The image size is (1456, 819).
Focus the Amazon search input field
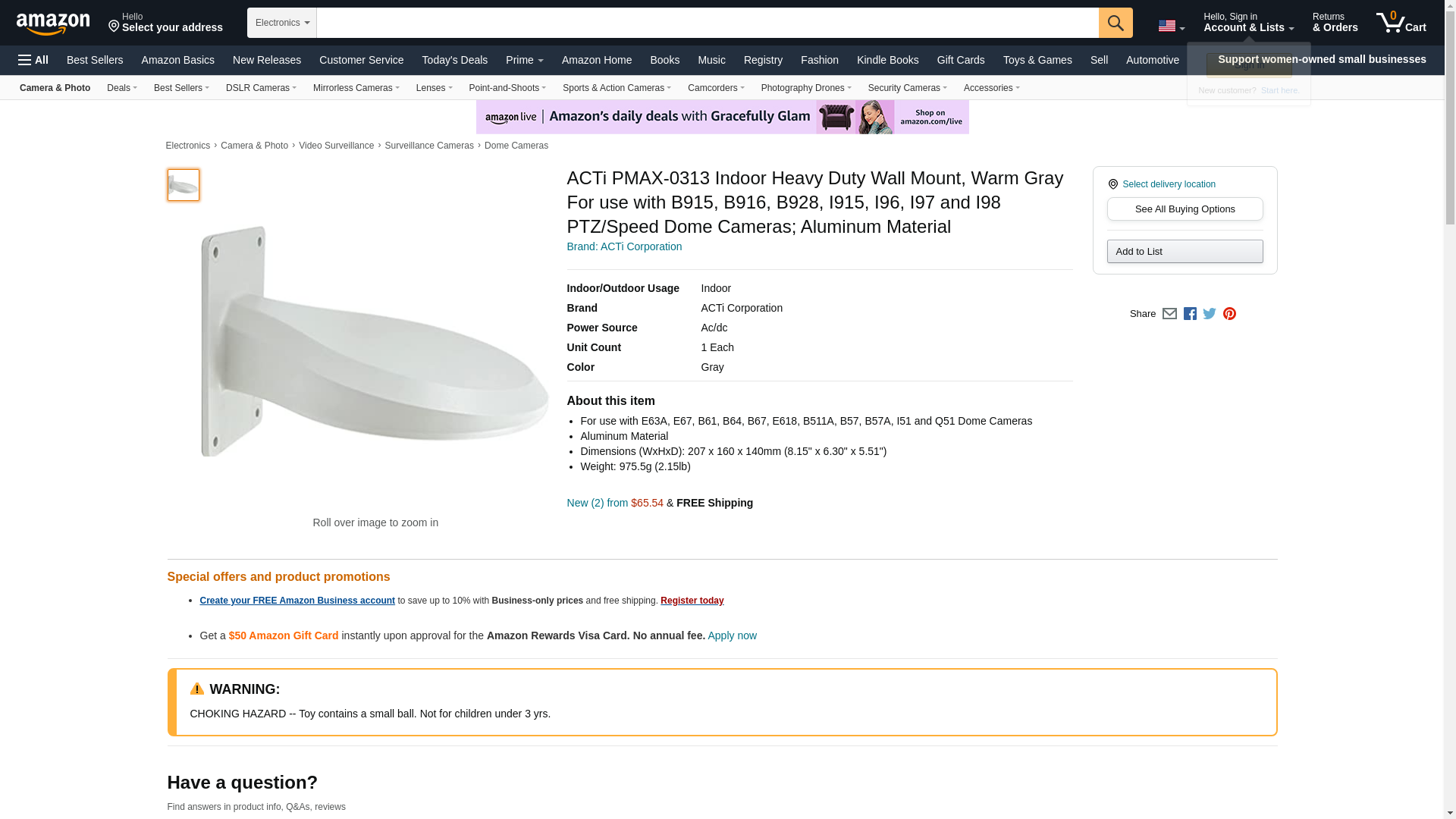(707, 23)
